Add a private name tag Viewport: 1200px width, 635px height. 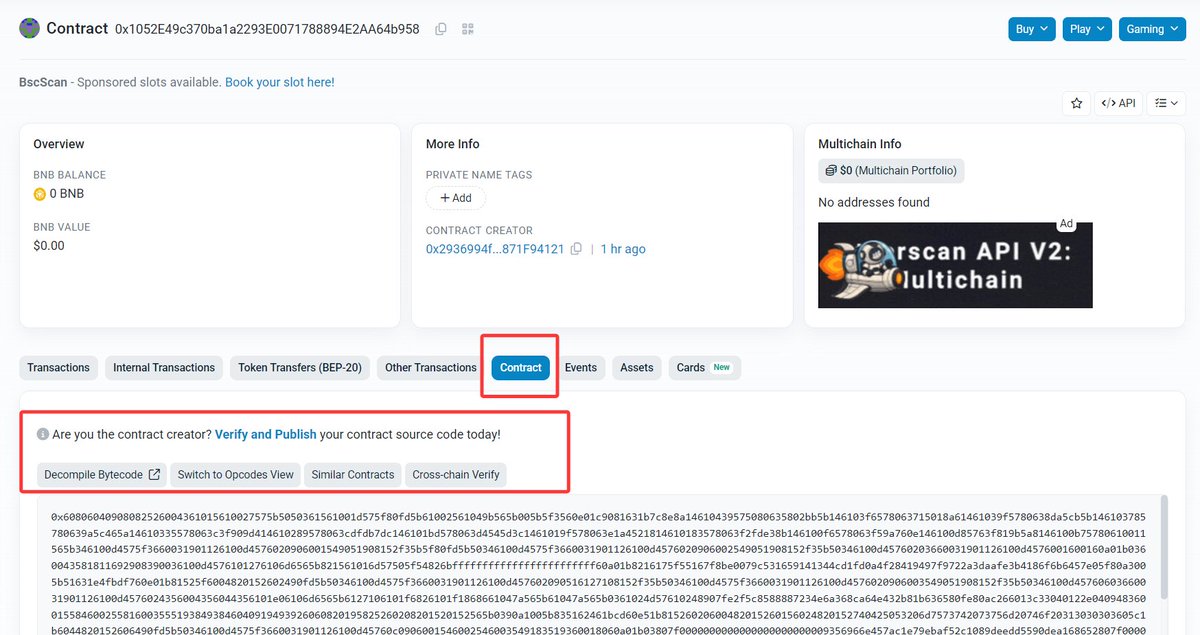pyautogui.click(x=456, y=198)
